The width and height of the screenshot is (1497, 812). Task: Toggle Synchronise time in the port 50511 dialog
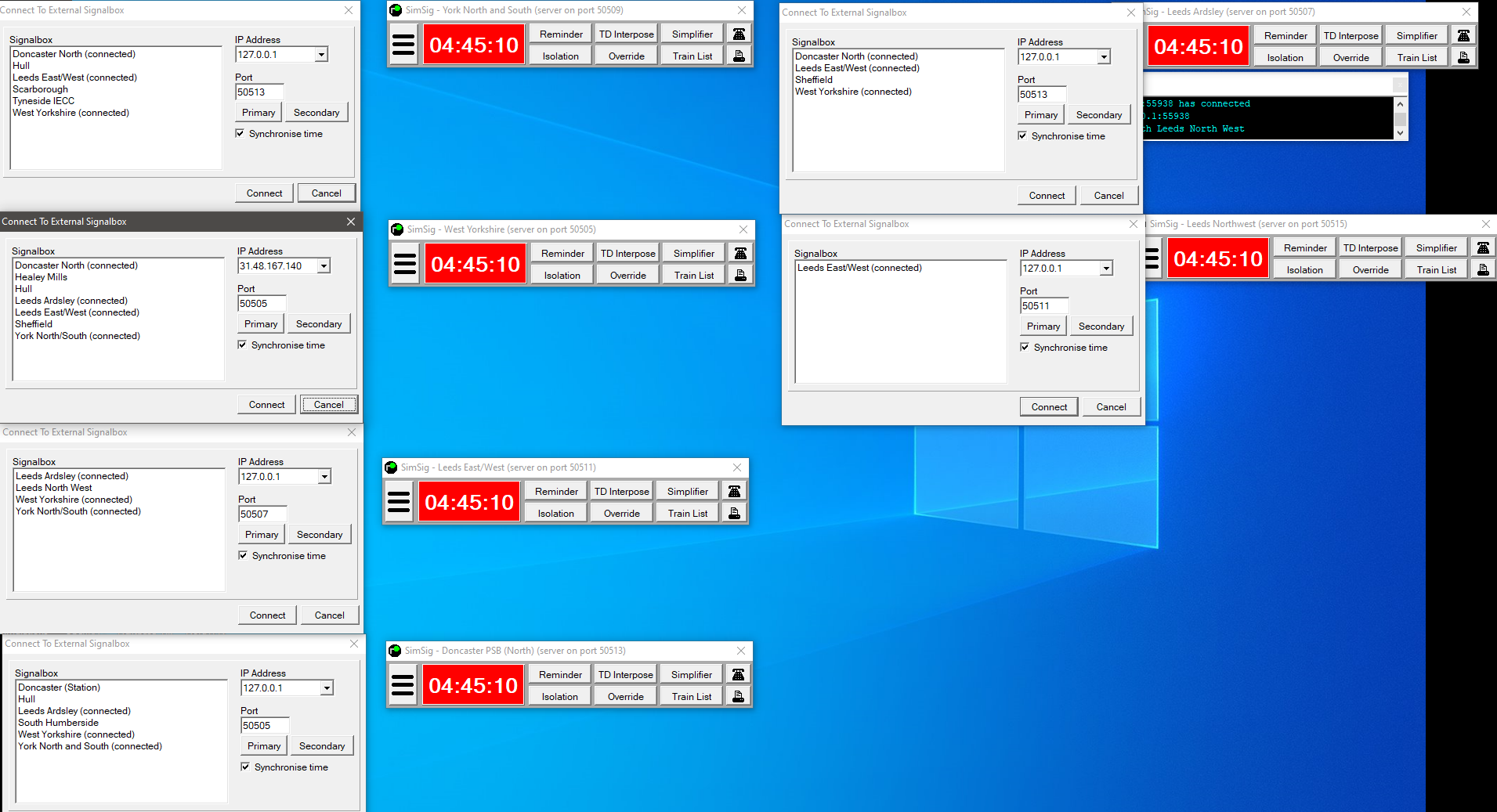(1064, 348)
